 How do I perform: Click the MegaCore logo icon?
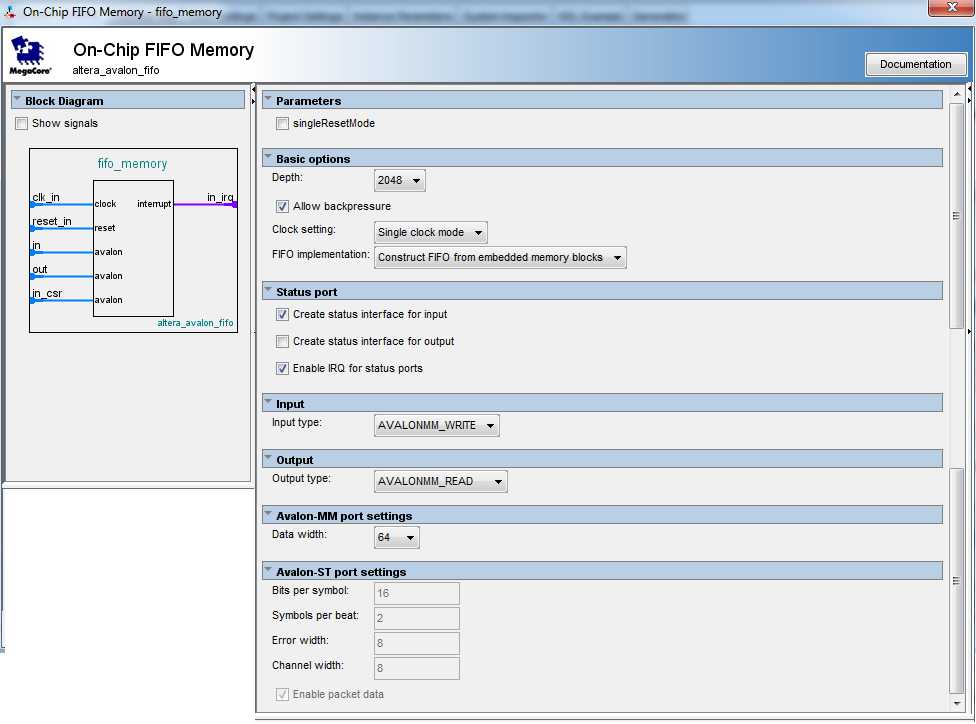pyautogui.click(x=29, y=55)
